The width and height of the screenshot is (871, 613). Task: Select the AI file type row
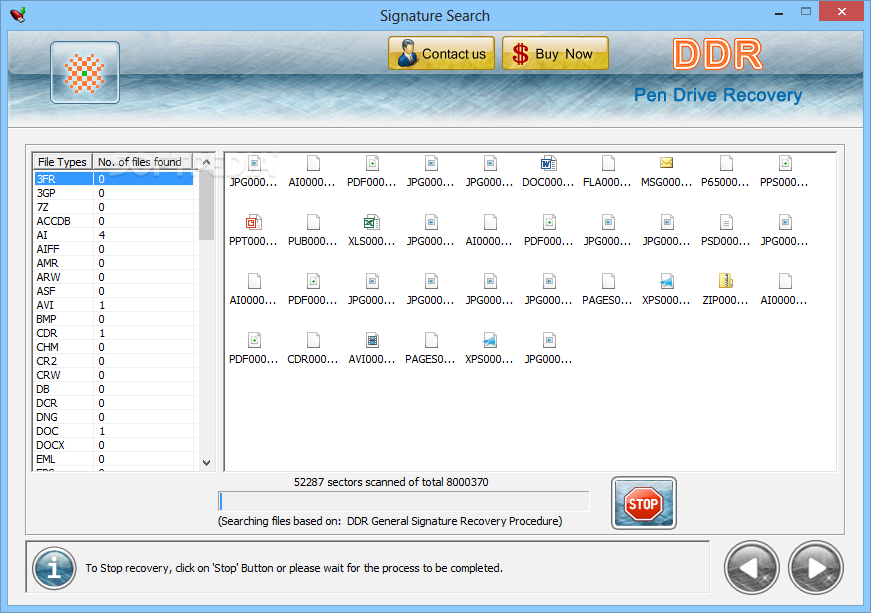click(x=114, y=235)
